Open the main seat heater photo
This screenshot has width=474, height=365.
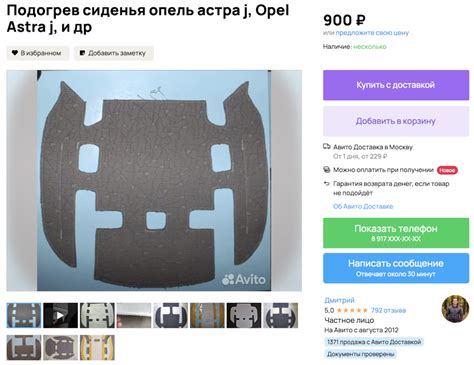[x=154, y=180]
